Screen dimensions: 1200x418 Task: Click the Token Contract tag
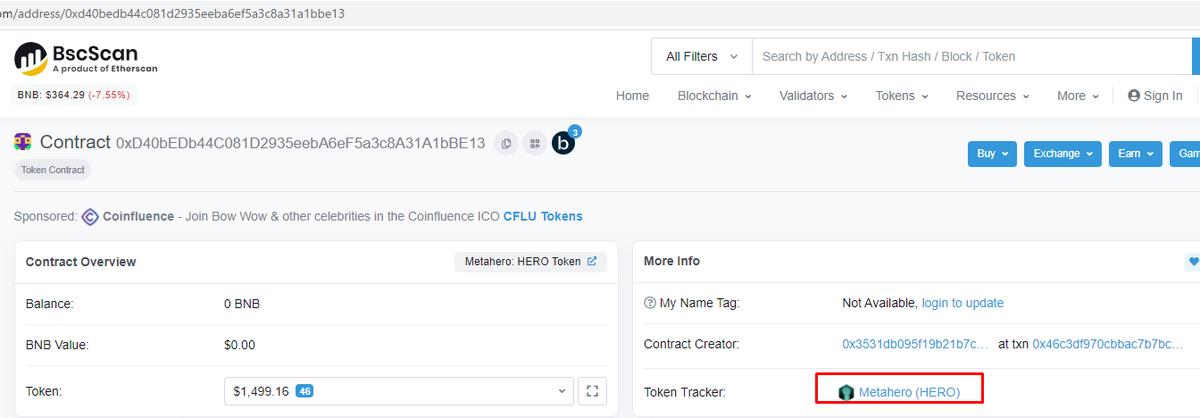(x=53, y=170)
